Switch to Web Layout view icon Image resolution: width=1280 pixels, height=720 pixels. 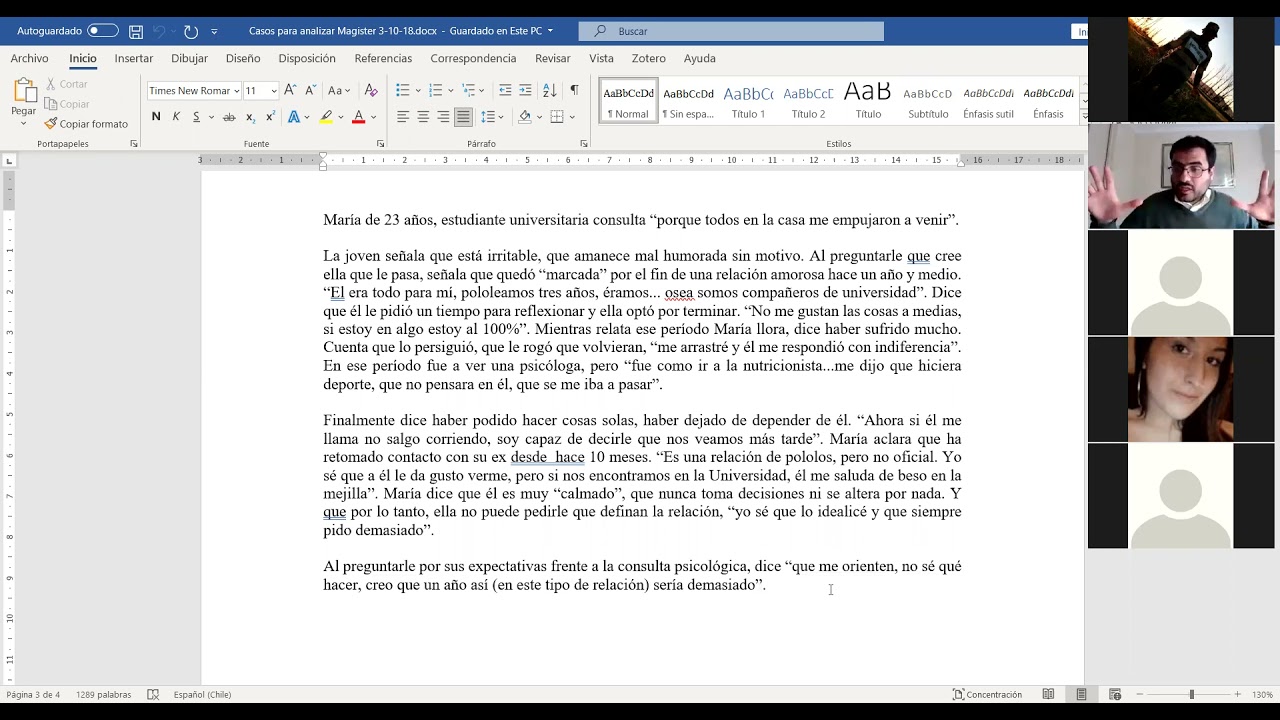coord(1115,694)
